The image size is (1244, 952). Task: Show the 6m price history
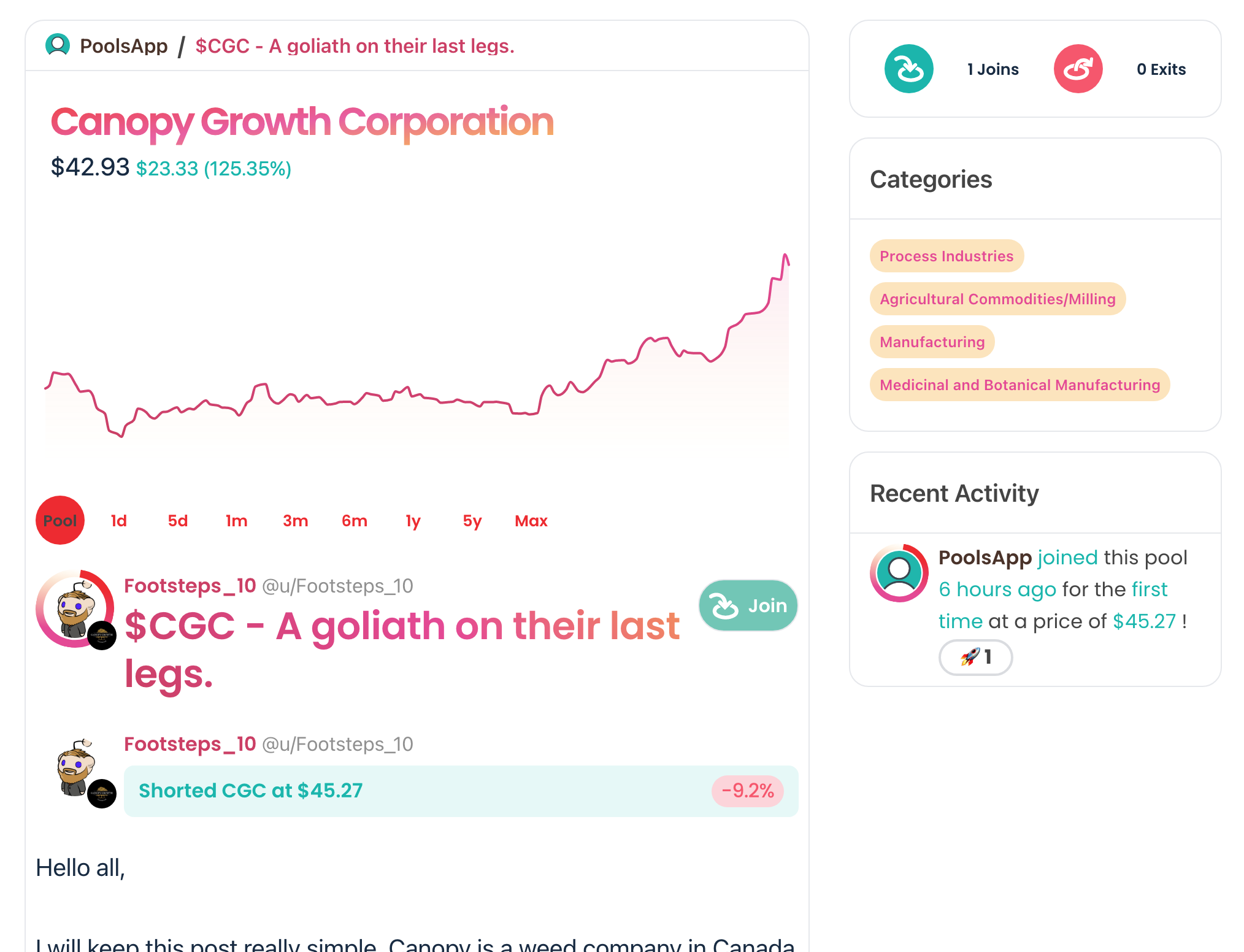[355, 521]
